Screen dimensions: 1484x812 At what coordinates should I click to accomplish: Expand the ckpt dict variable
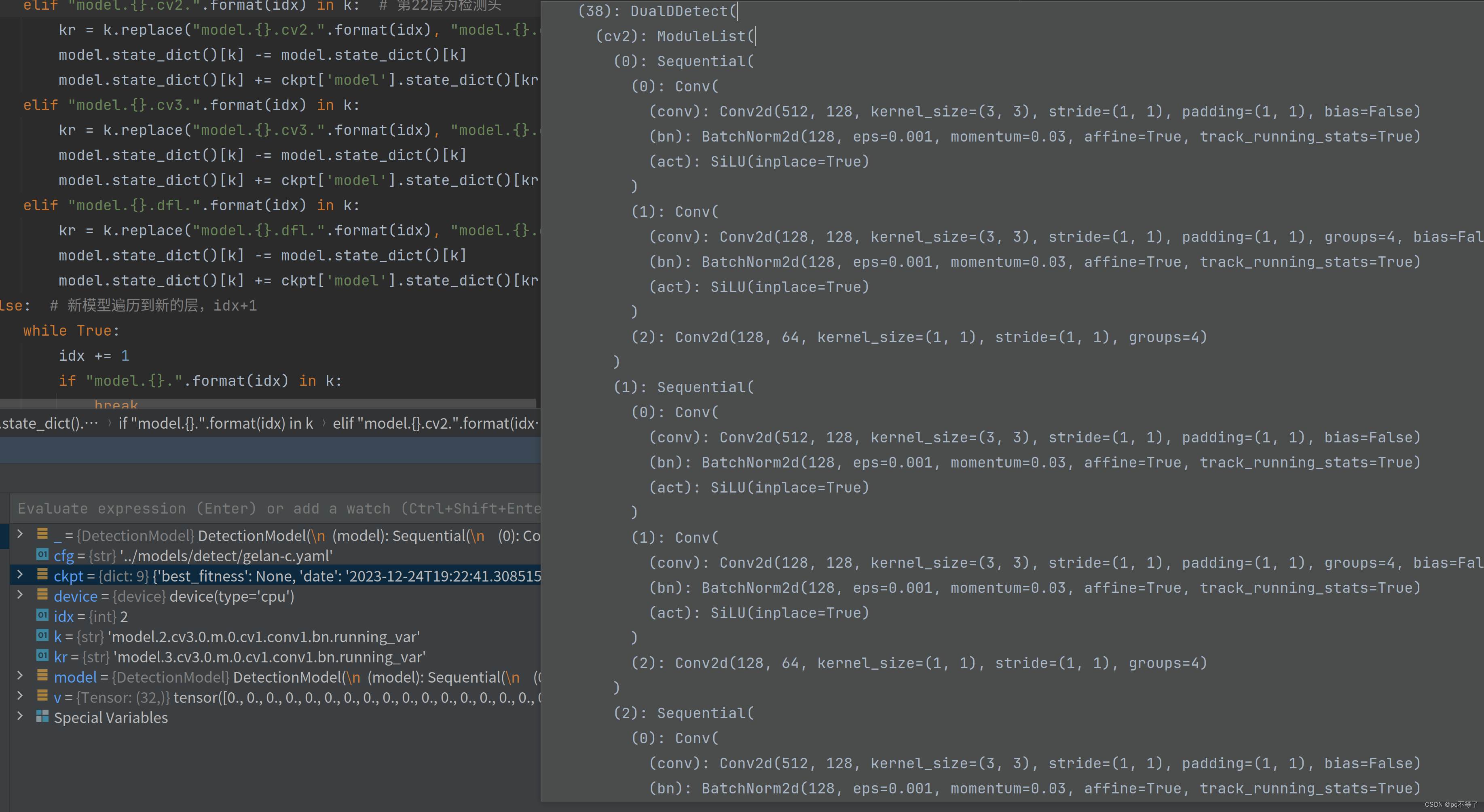coord(20,575)
